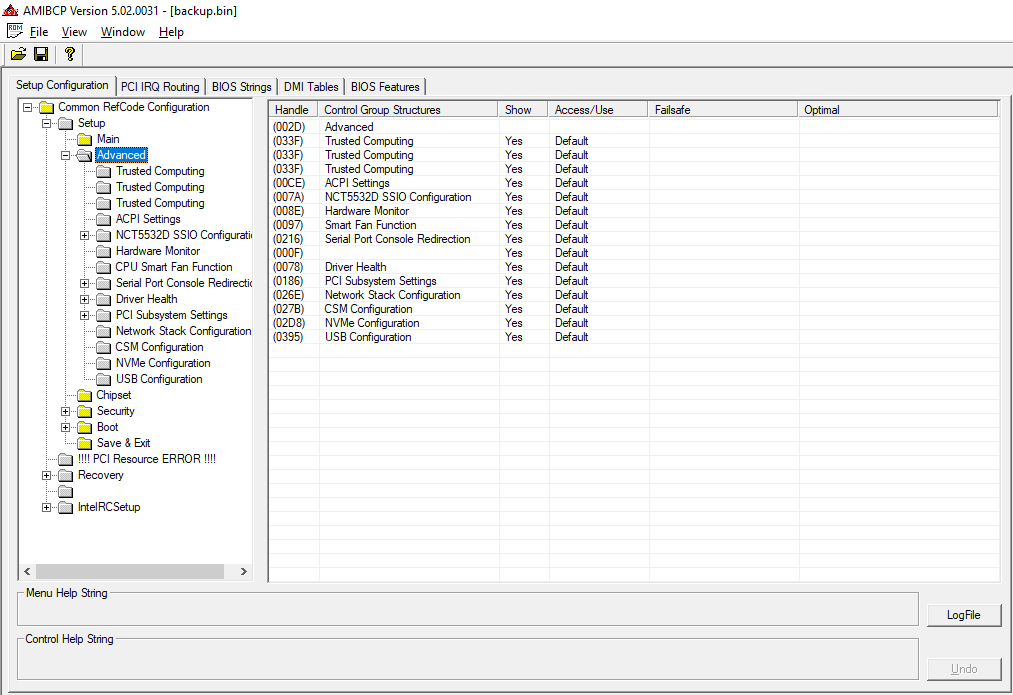1013x695 pixels.
Task: Click folder icon next to CSM Configuration
Action: (103, 348)
